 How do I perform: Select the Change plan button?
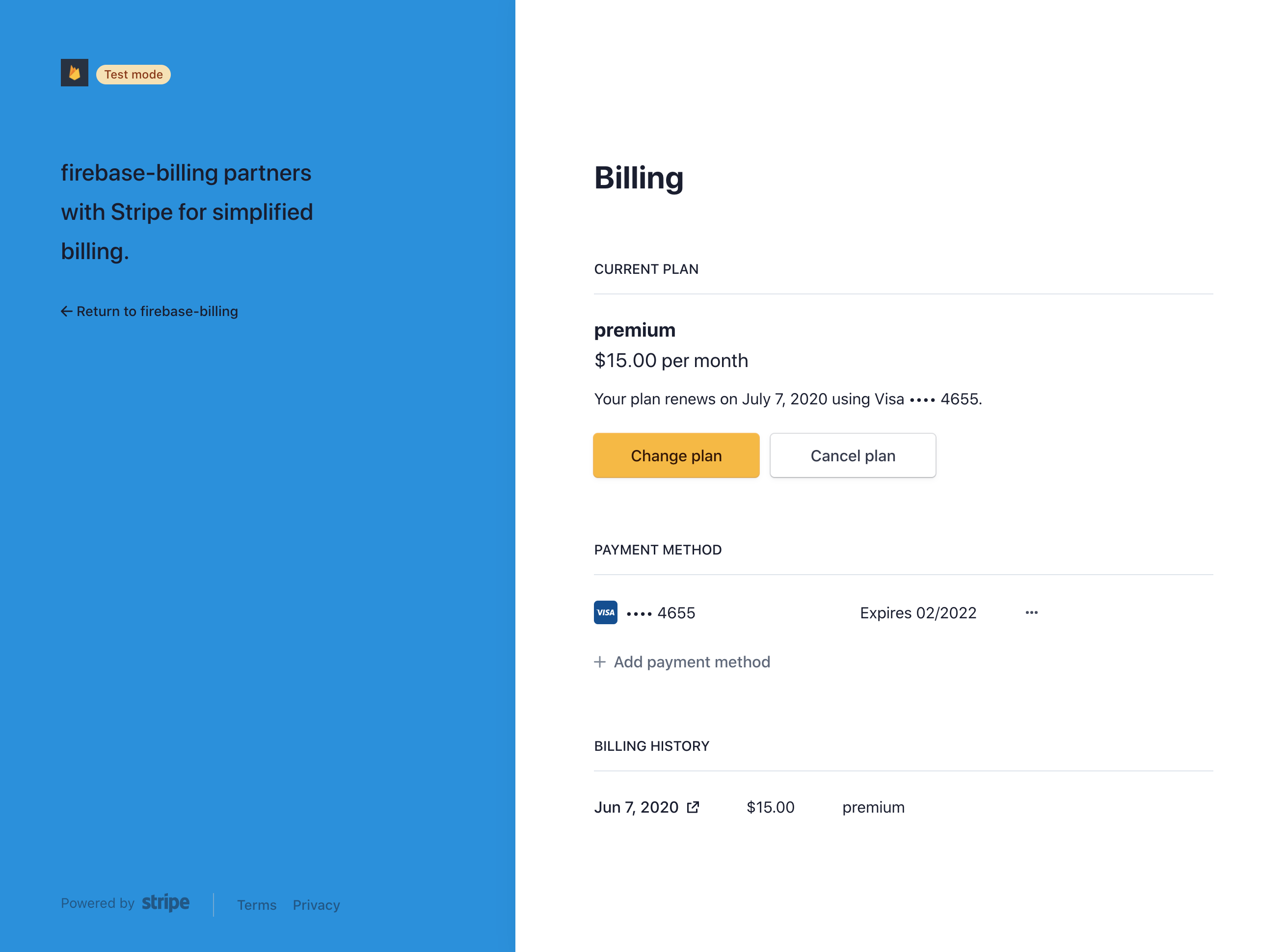676,455
